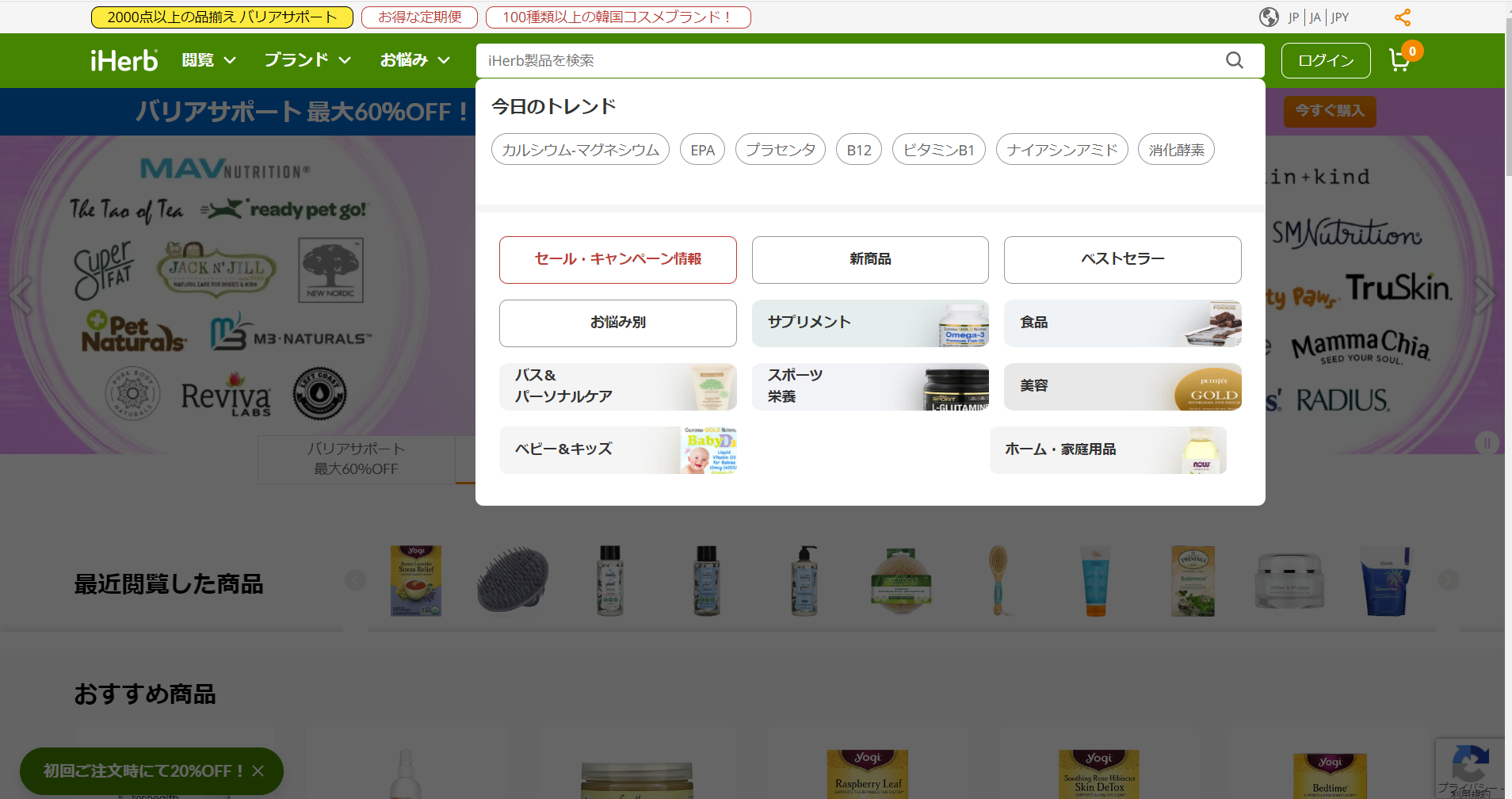Screen dimensions: 1512x799
Task: Select the B12 trend tag
Action: click(859, 150)
